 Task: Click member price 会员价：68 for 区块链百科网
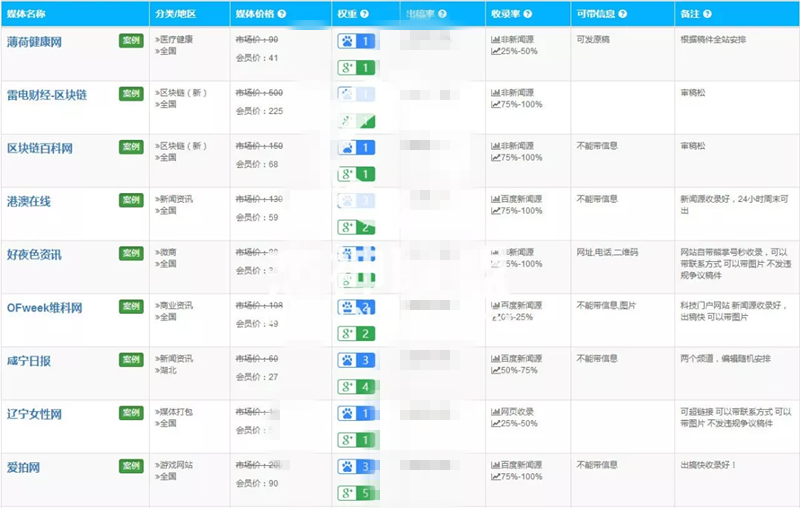[257, 164]
